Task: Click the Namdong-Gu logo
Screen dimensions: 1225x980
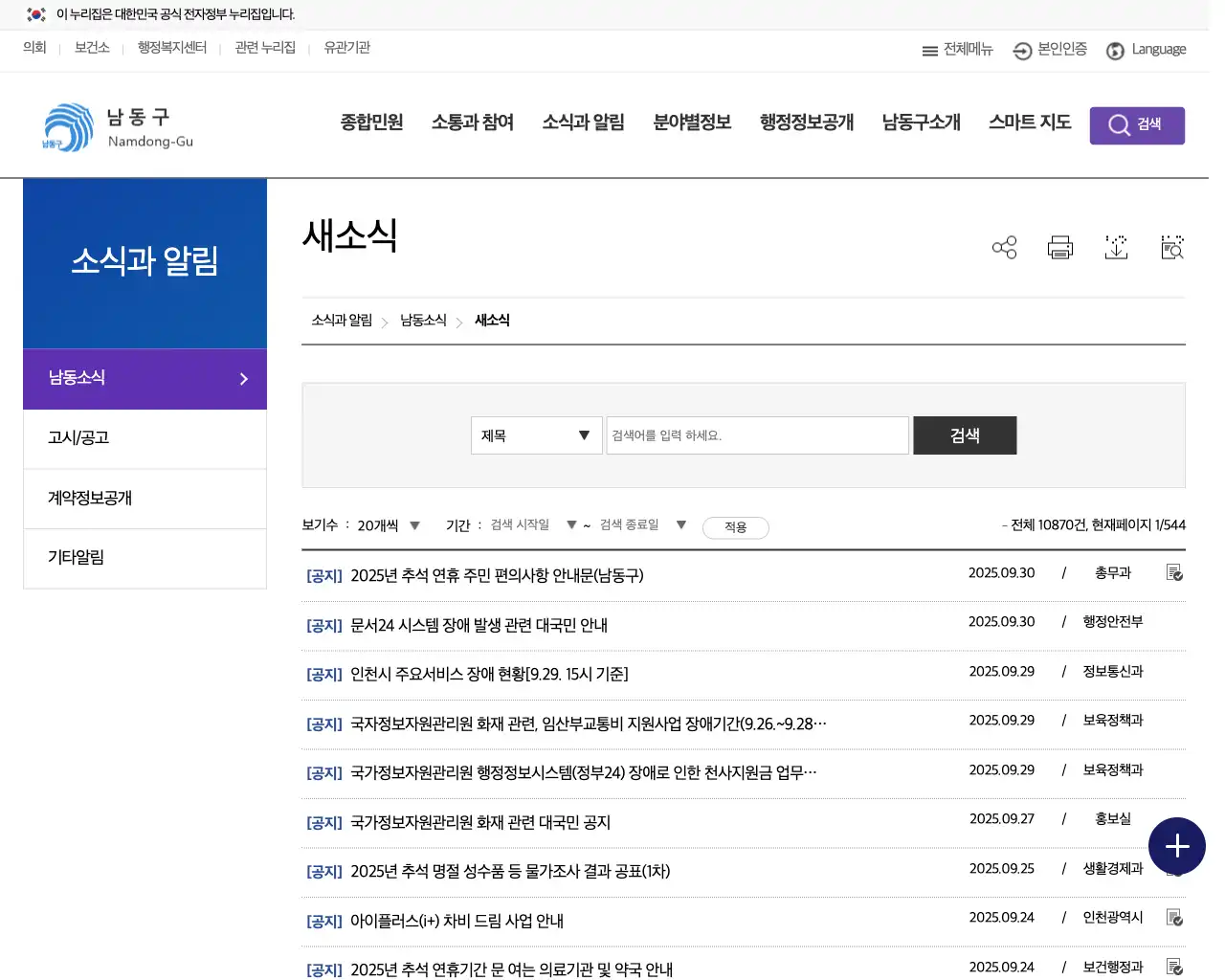Action: tap(115, 125)
